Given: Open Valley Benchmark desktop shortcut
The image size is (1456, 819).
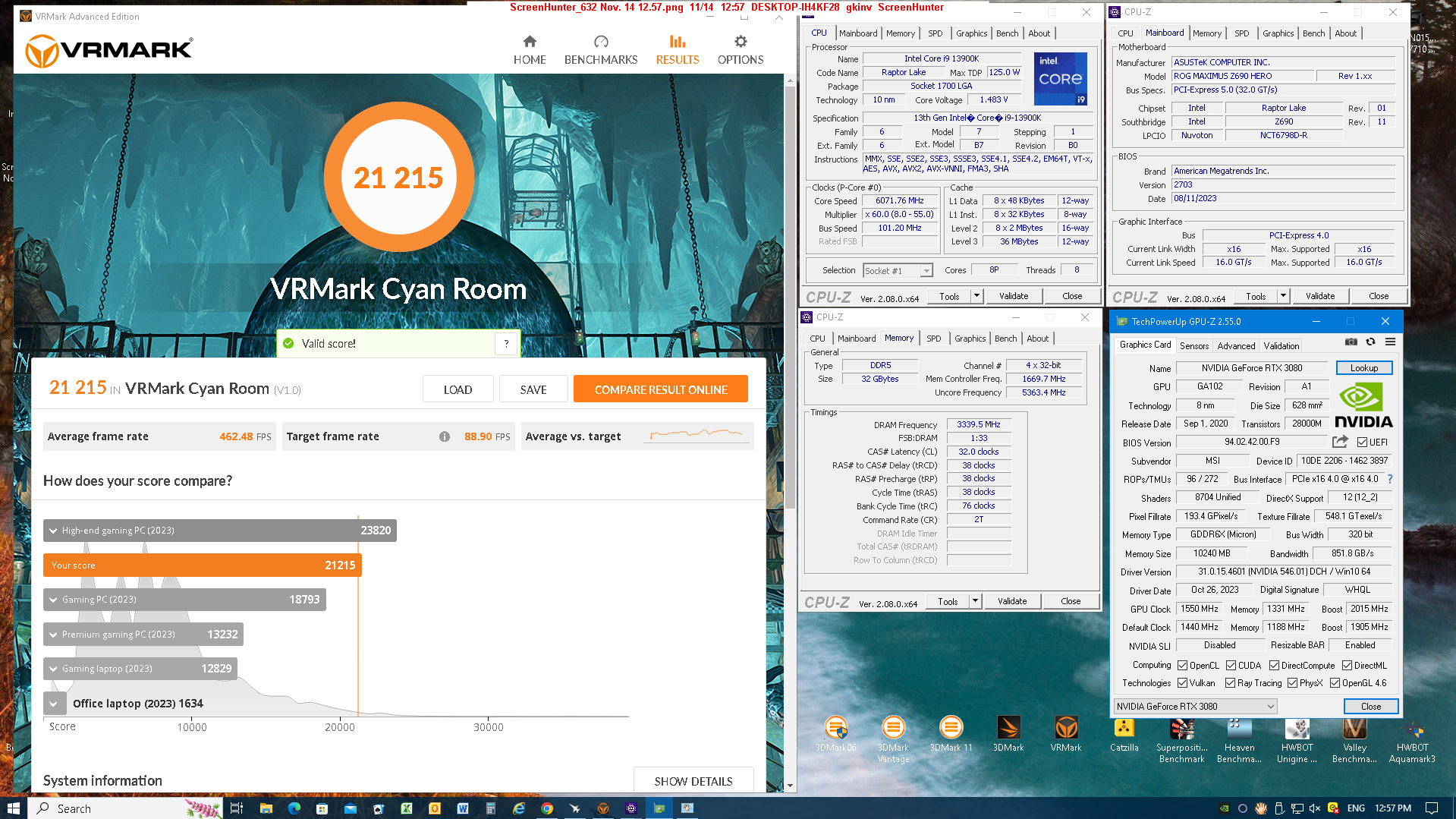Looking at the screenshot, I should pyautogui.click(x=1354, y=739).
